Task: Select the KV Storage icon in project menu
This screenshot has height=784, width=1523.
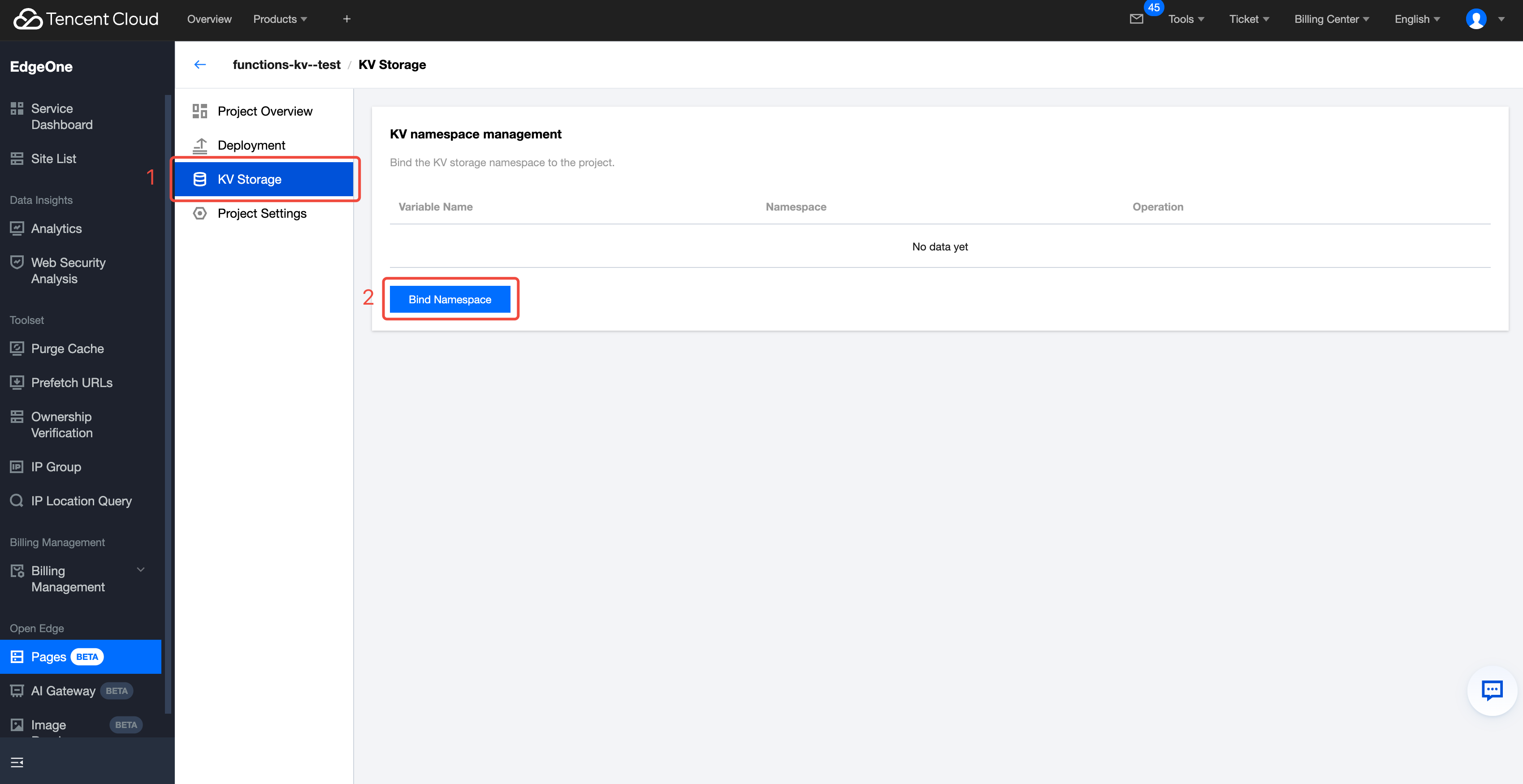Action: pos(200,179)
